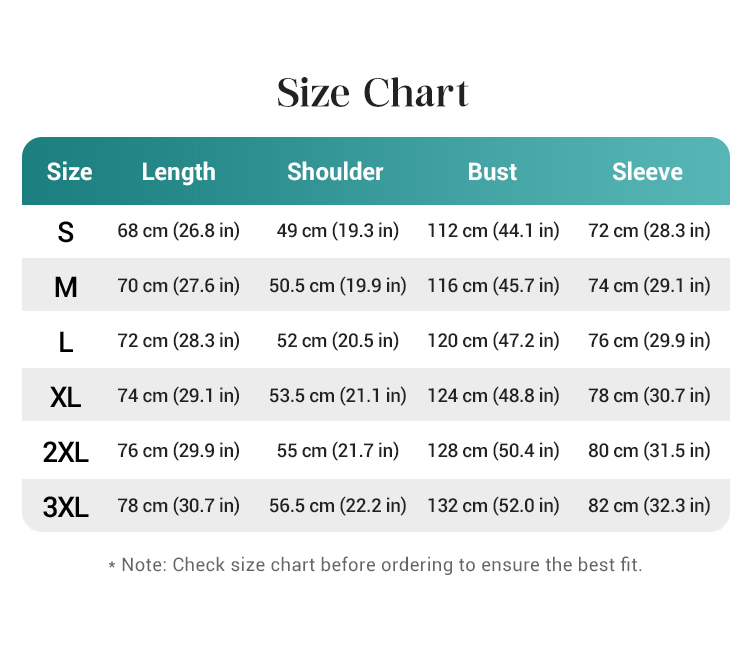
Task: Select the 56.5 cm shoulder cell
Action: [x=338, y=506]
